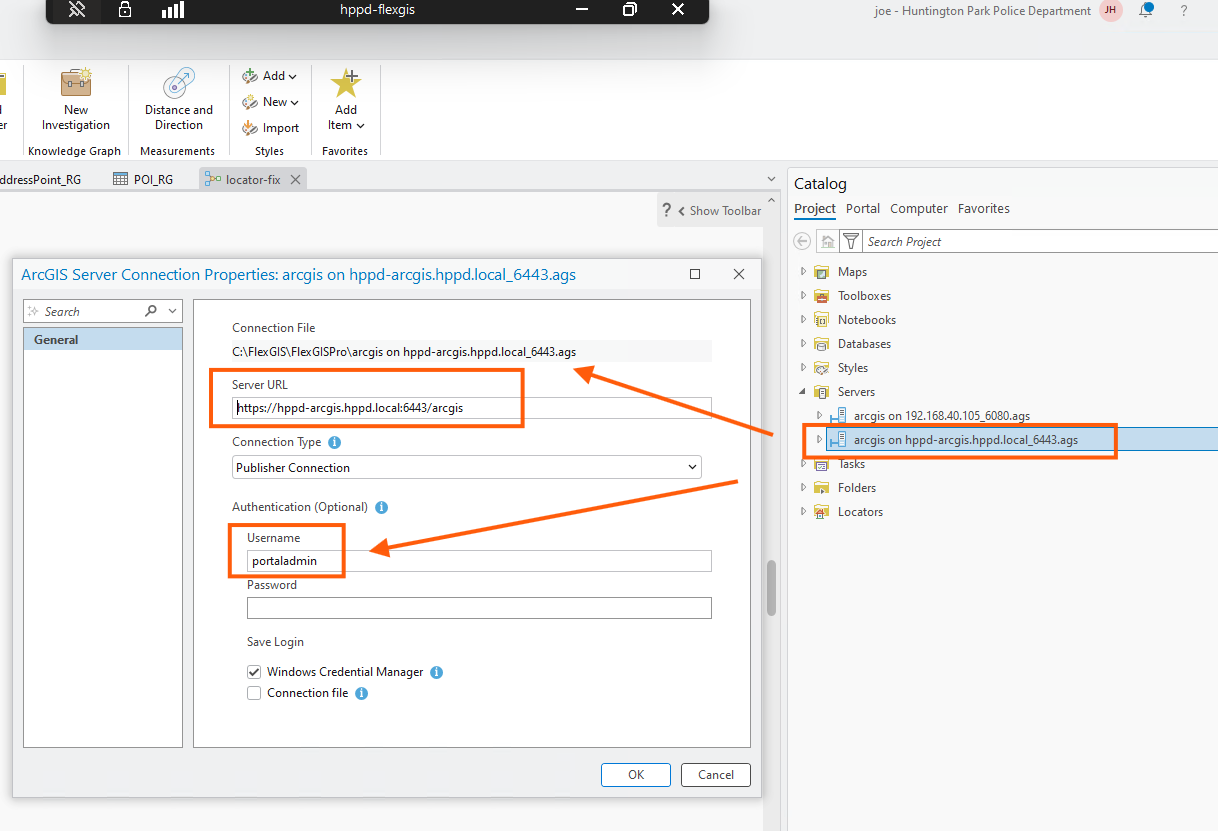Select the POI_RG view tab
The image size is (1218, 831).
(x=143, y=180)
